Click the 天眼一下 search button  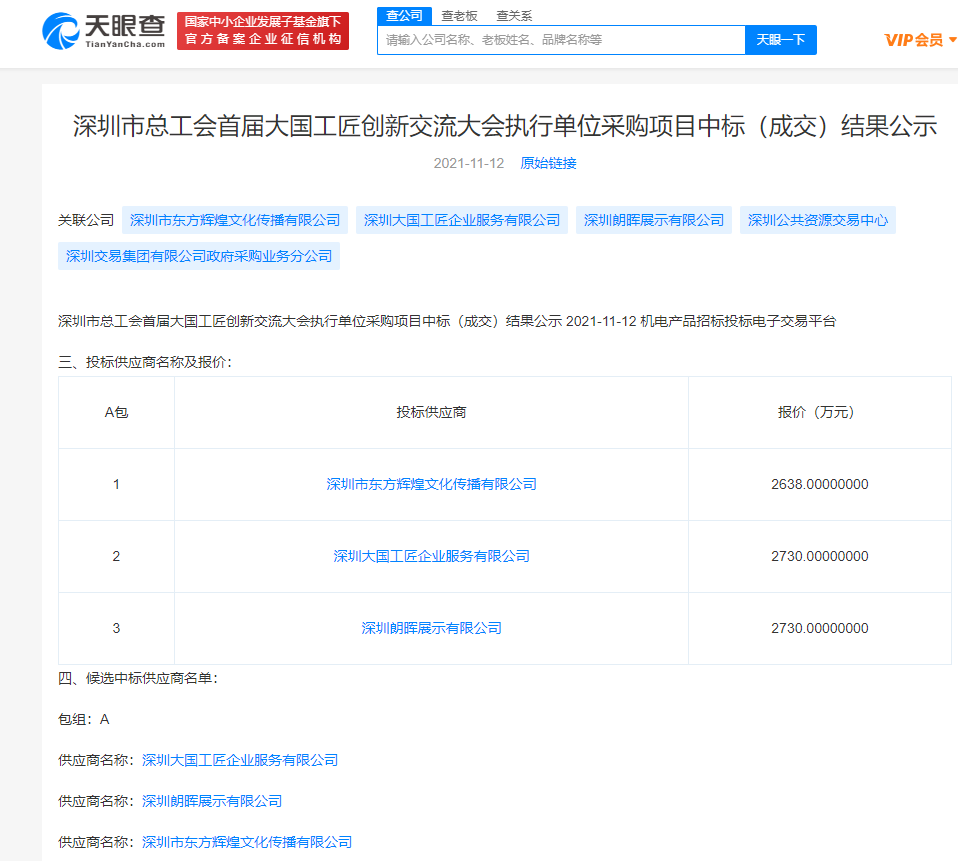(x=781, y=40)
